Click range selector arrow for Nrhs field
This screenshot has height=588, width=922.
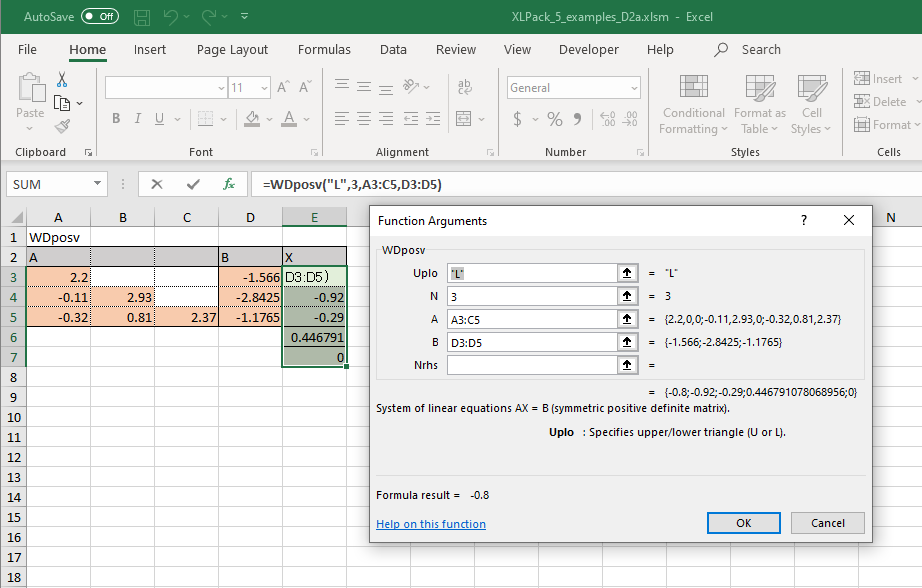pos(627,365)
